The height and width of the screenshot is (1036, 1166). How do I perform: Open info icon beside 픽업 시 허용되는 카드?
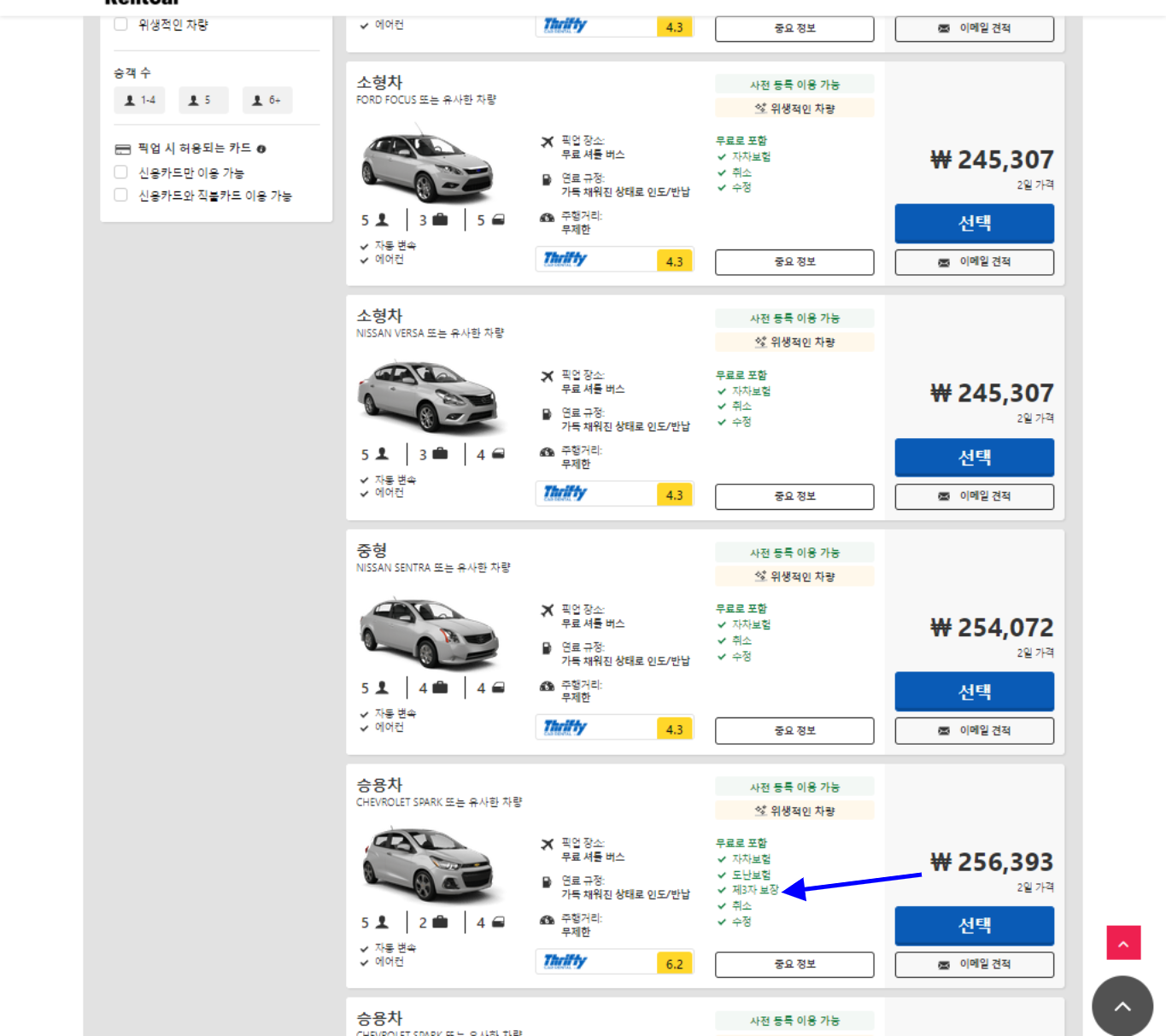tap(261, 149)
